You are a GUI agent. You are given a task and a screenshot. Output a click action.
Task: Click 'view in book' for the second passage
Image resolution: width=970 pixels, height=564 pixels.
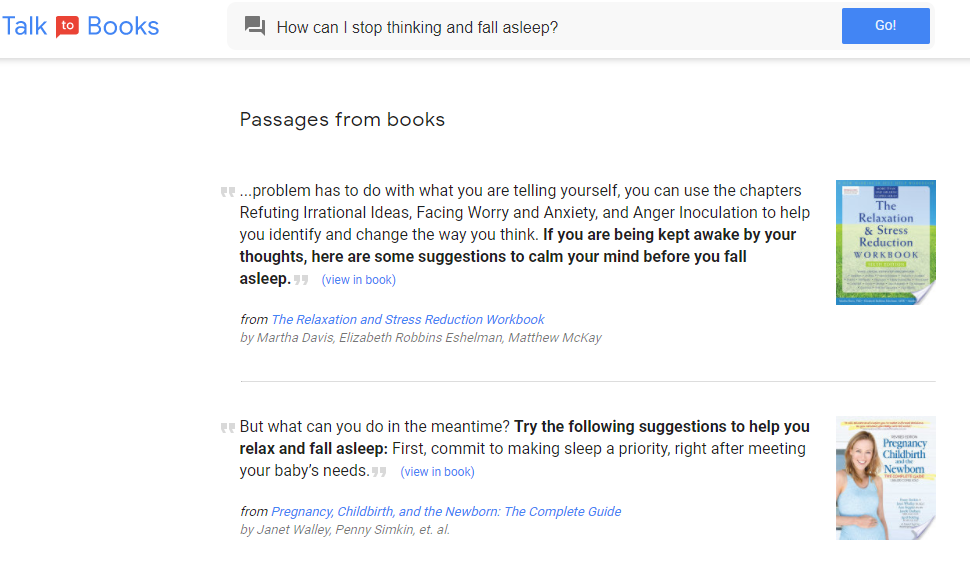click(437, 472)
